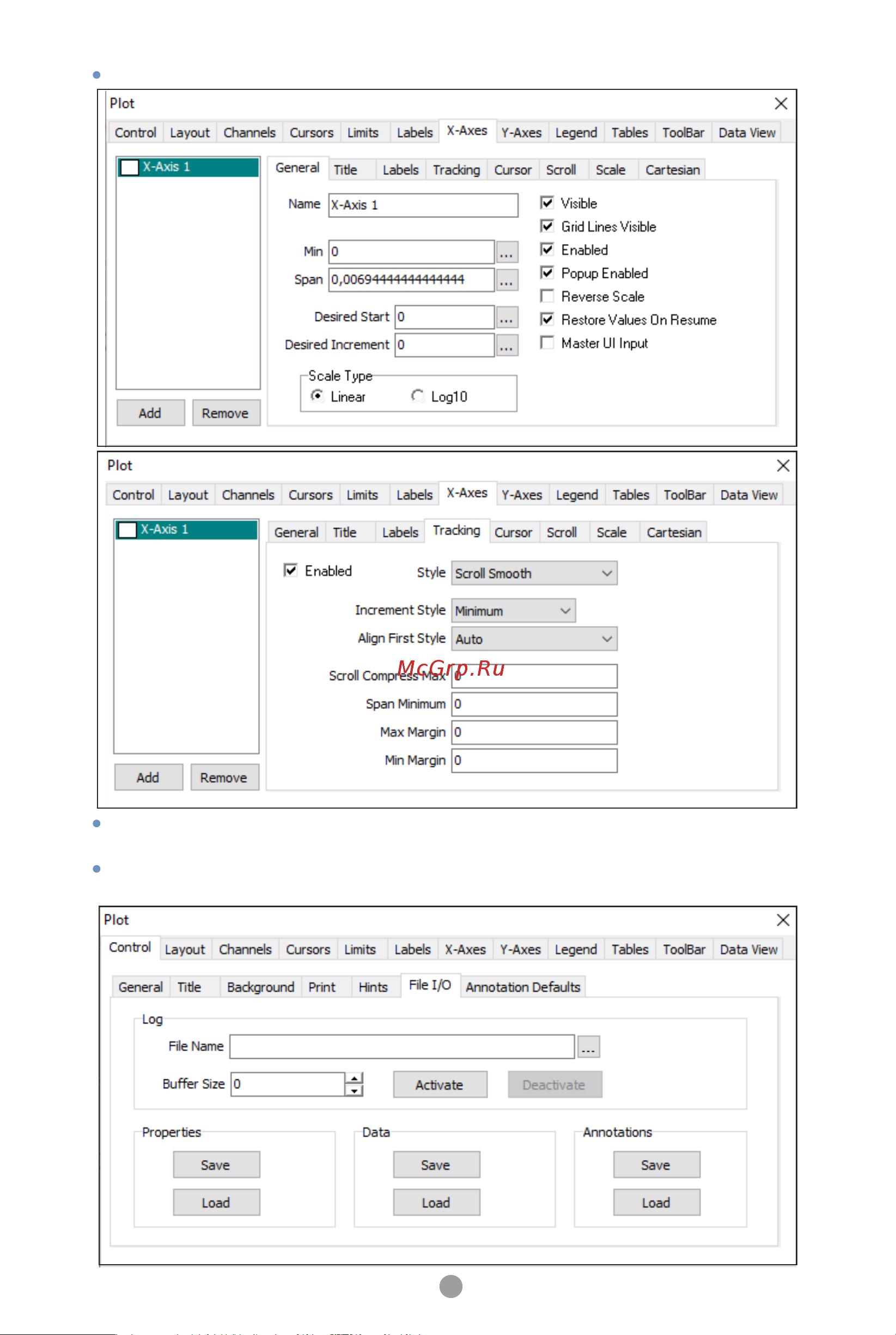Viewport: 896px width, 1335px height.
Task: Click the Min input field
Action: pyautogui.click(x=411, y=252)
